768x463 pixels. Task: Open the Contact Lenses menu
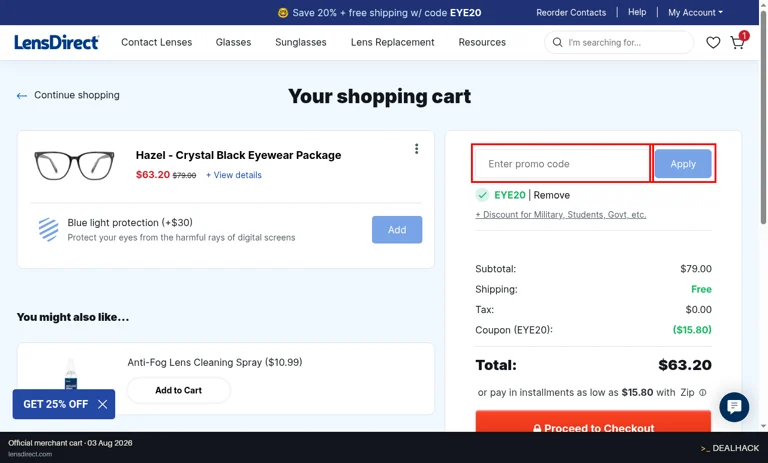[157, 42]
